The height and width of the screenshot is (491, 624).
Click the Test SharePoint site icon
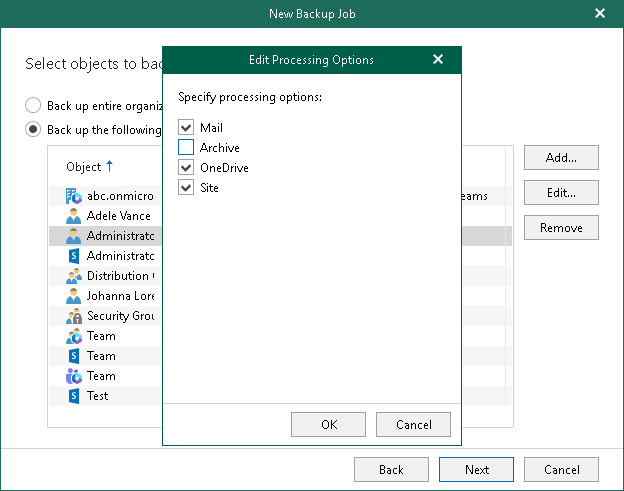pyautogui.click(x=73, y=396)
